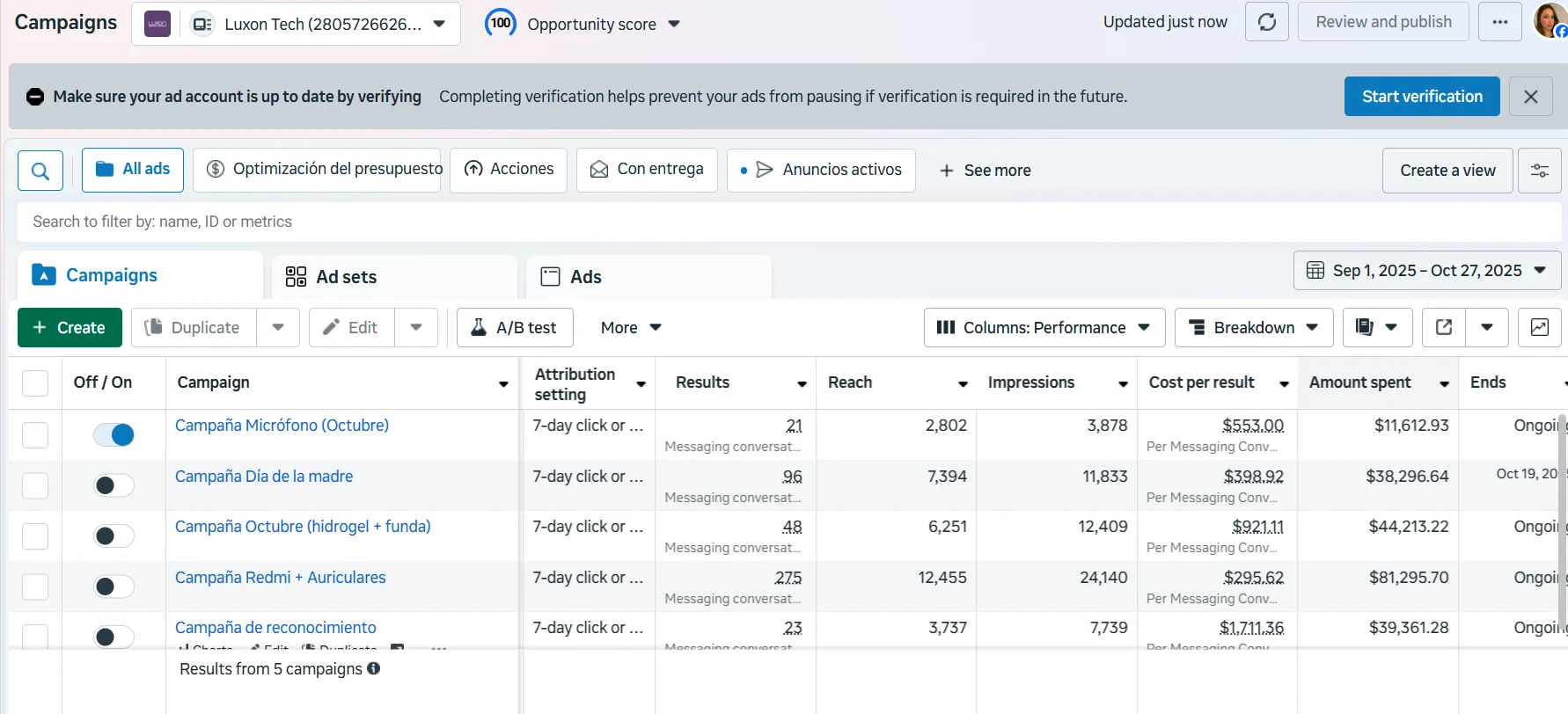Check the select-all campaigns checkbox
The width and height of the screenshot is (1568, 714).
pos(35,383)
